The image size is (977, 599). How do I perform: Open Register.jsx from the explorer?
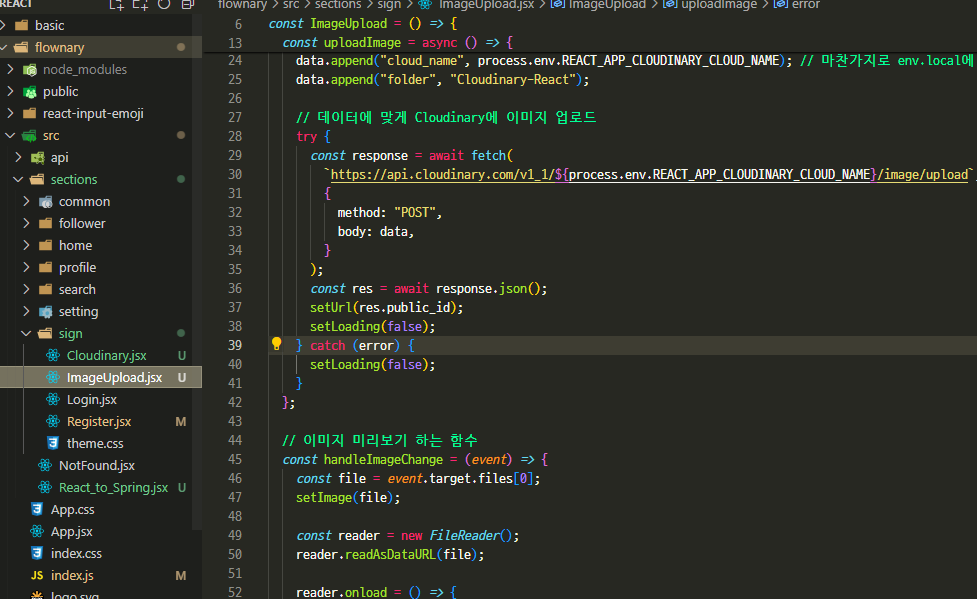pos(98,421)
